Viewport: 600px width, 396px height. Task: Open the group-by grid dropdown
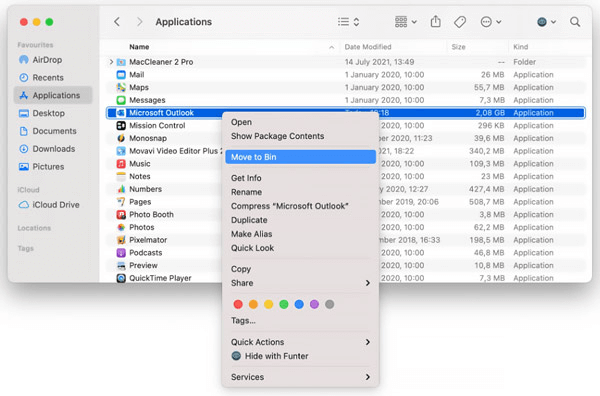tap(405, 22)
